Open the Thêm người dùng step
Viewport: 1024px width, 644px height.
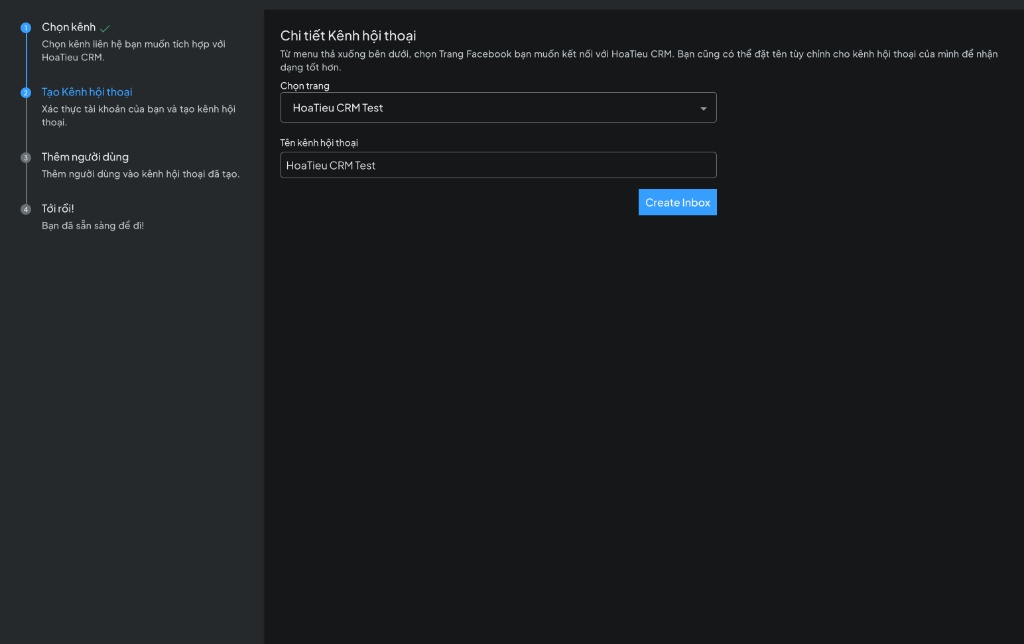[84, 157]
